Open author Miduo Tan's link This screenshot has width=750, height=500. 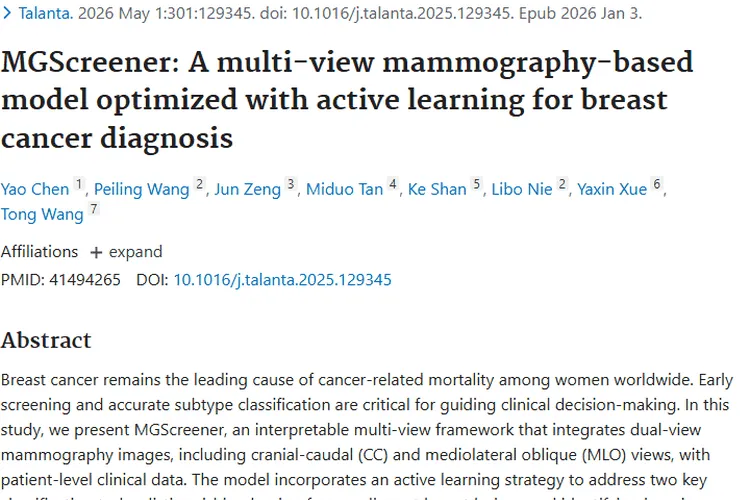click(344, 189)
